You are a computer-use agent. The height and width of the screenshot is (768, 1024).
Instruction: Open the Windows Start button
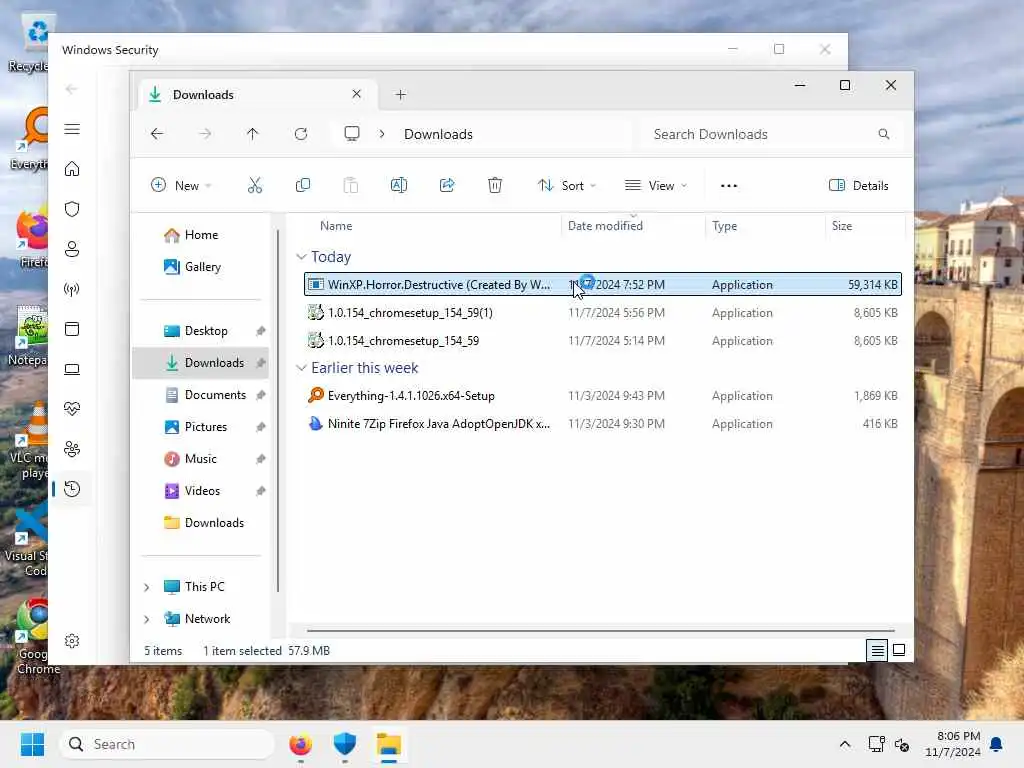coord(32,744)
